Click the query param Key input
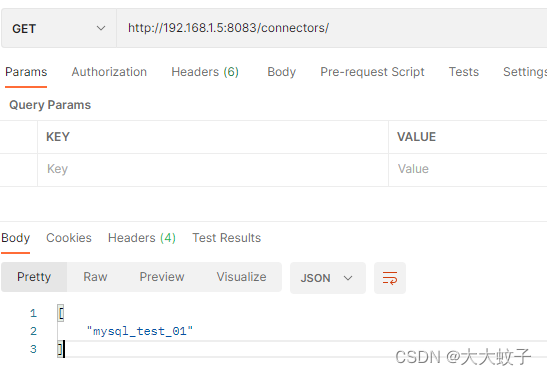The width and height of the screenshot is (547, 375). (x=213, y=169)
